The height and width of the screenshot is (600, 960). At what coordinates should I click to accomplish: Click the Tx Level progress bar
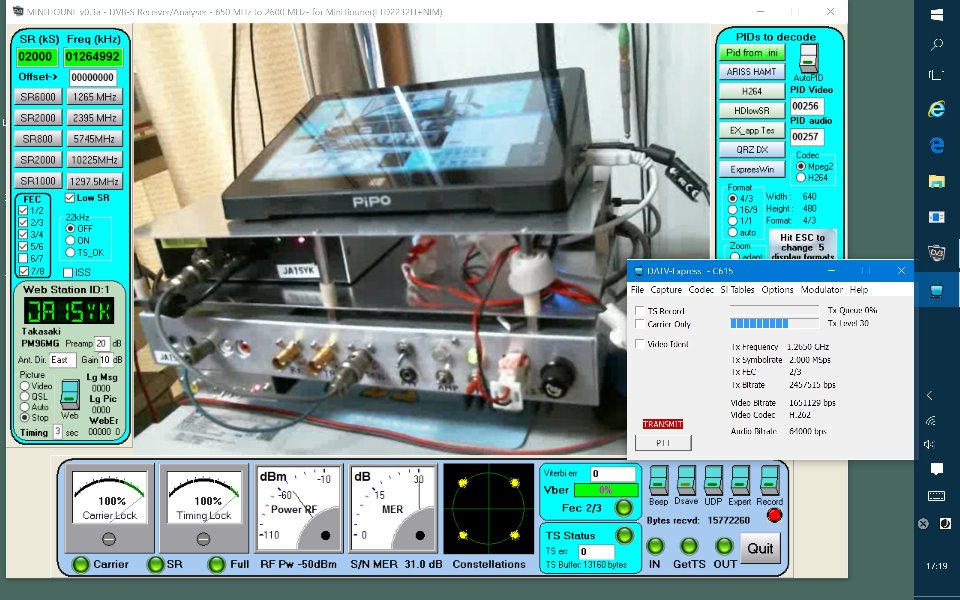click(x=774, y=323)
